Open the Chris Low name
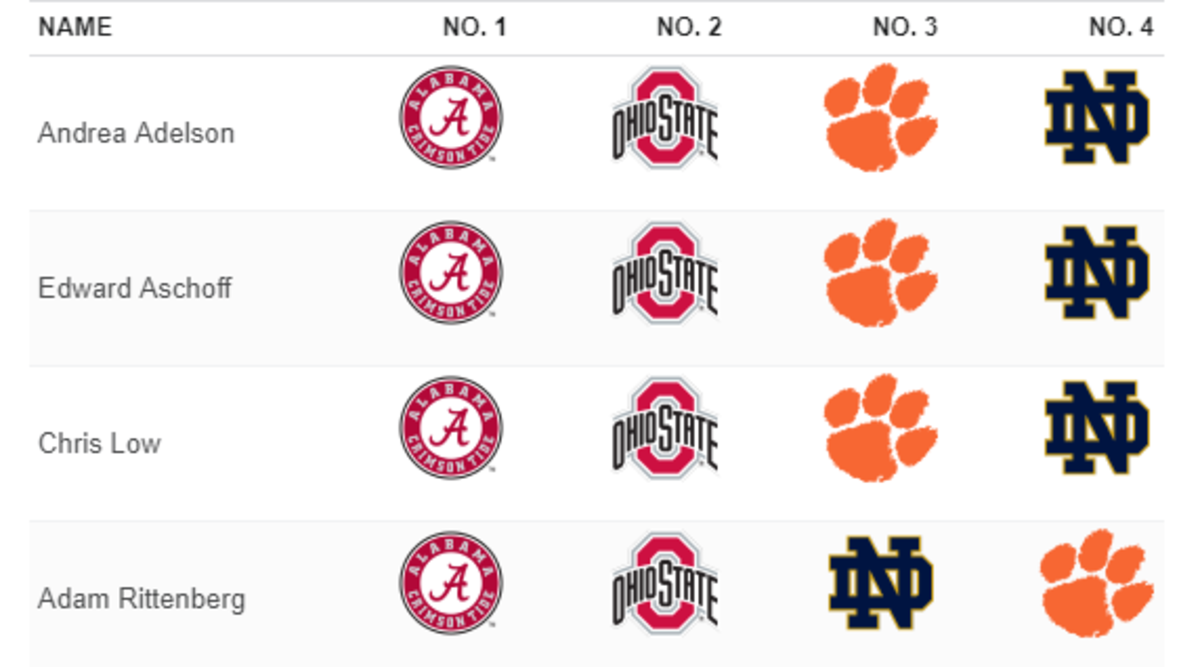 [99, 443]
